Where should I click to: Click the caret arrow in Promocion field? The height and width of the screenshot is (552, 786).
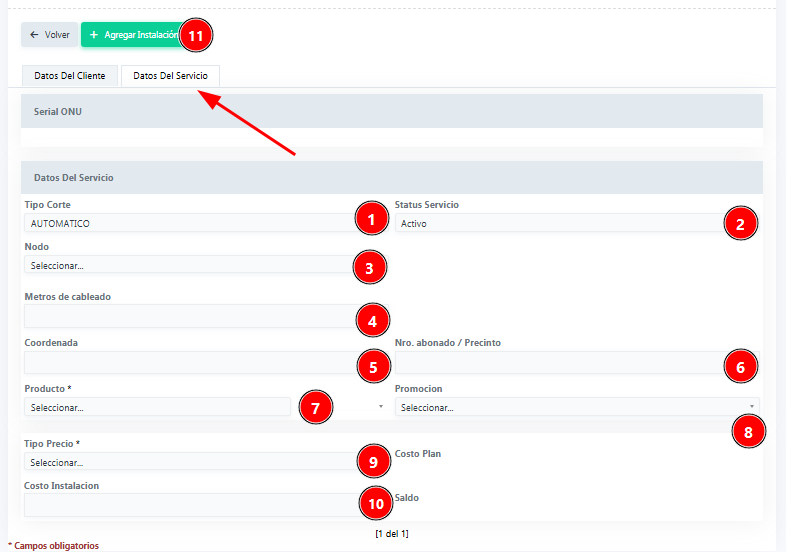tap(751, 406)
